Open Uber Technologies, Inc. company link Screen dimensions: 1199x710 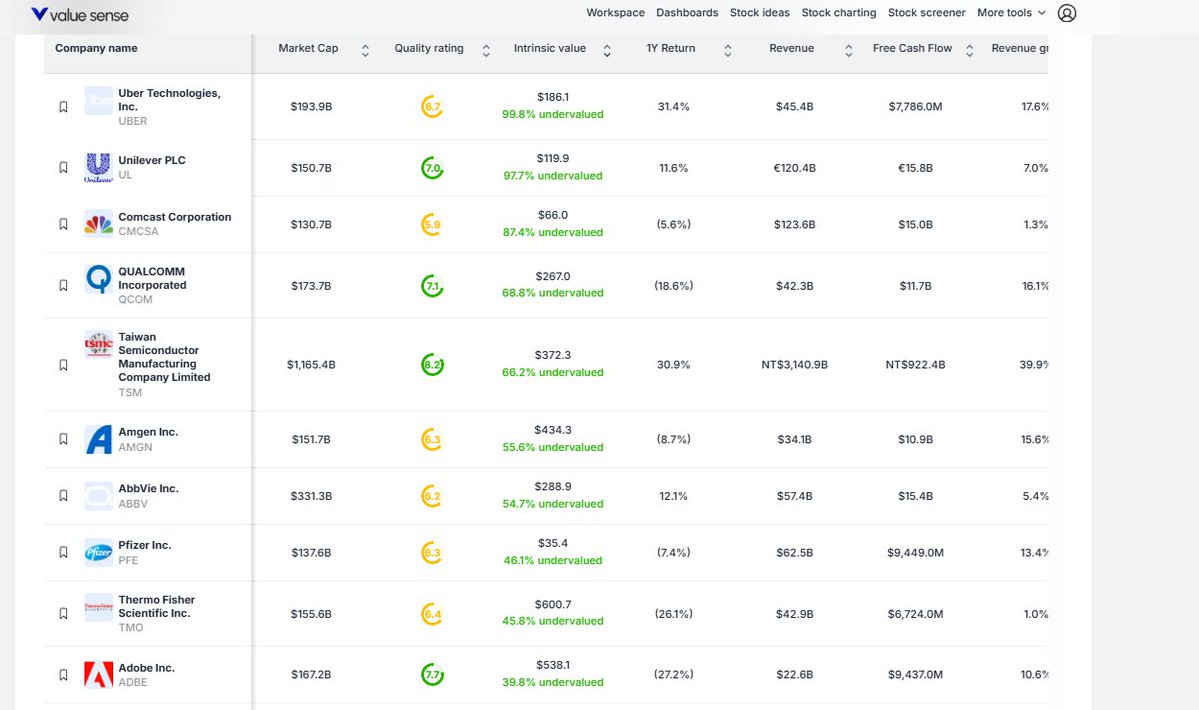pyautogui.click(x=169, y=99)
